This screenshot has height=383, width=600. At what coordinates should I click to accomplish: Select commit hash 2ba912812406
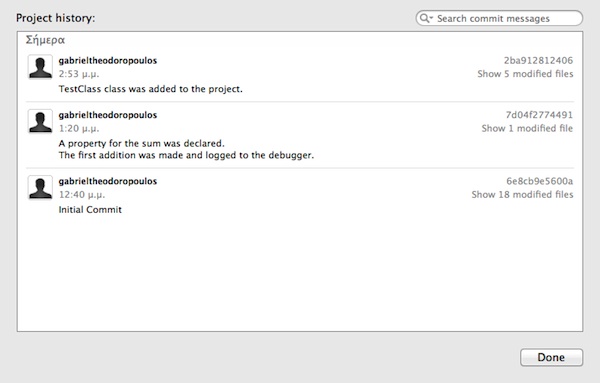(538, 60)
